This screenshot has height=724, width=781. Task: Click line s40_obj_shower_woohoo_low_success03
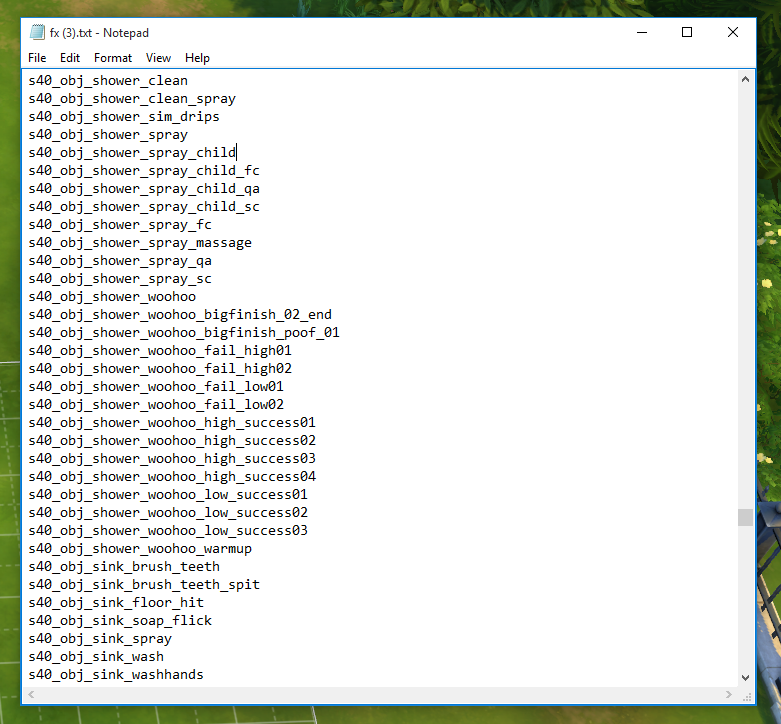(168, 531)
